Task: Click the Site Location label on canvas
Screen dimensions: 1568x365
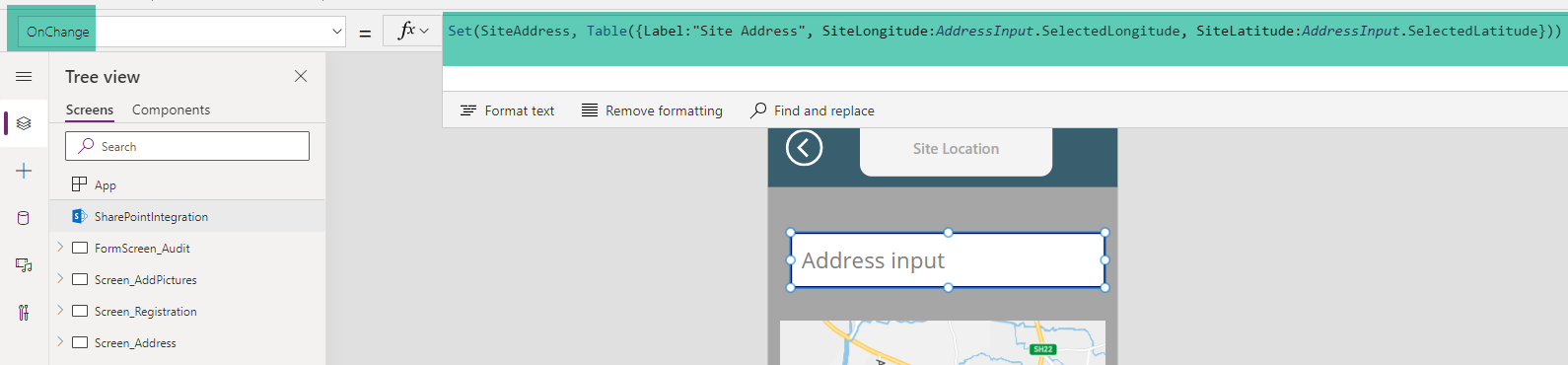Action: click(x=956, y=149)
